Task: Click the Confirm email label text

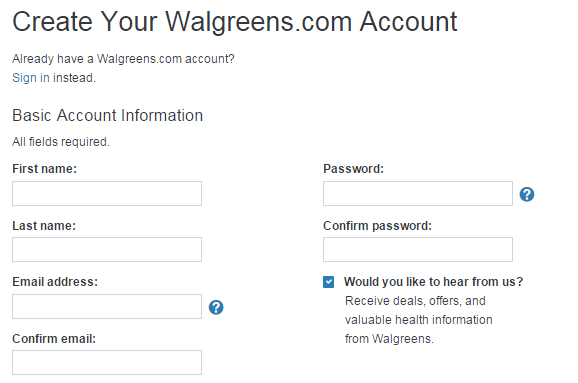Action: 54,338
